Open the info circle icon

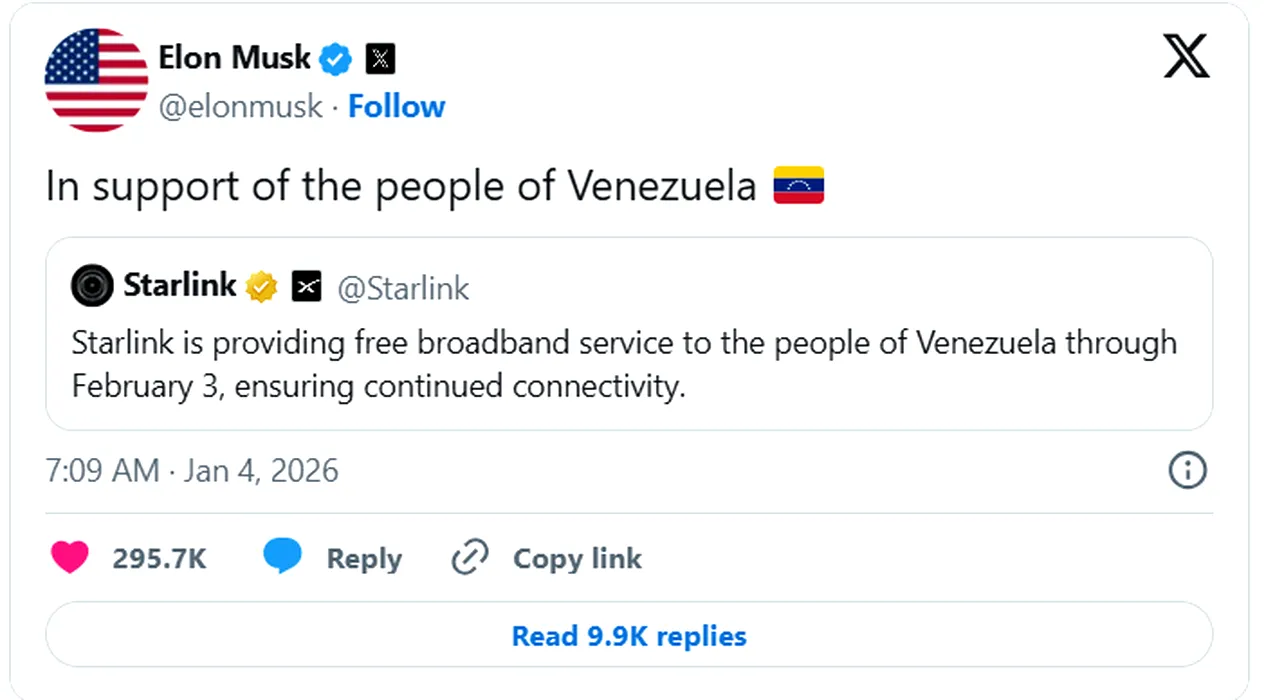[1187, 470]
